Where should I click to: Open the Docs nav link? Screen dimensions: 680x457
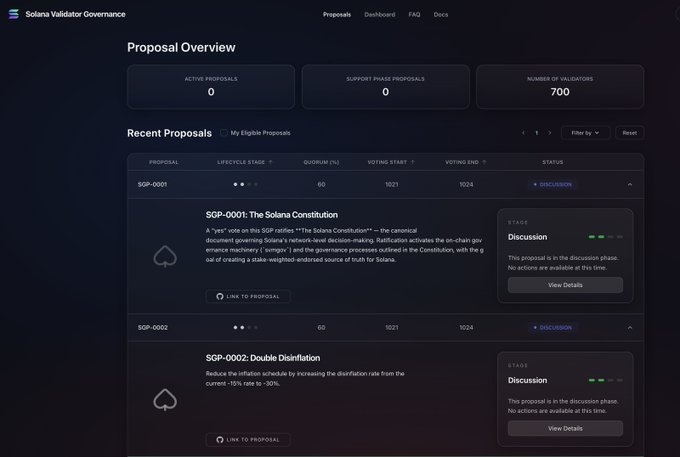click(x=441, y=14)
